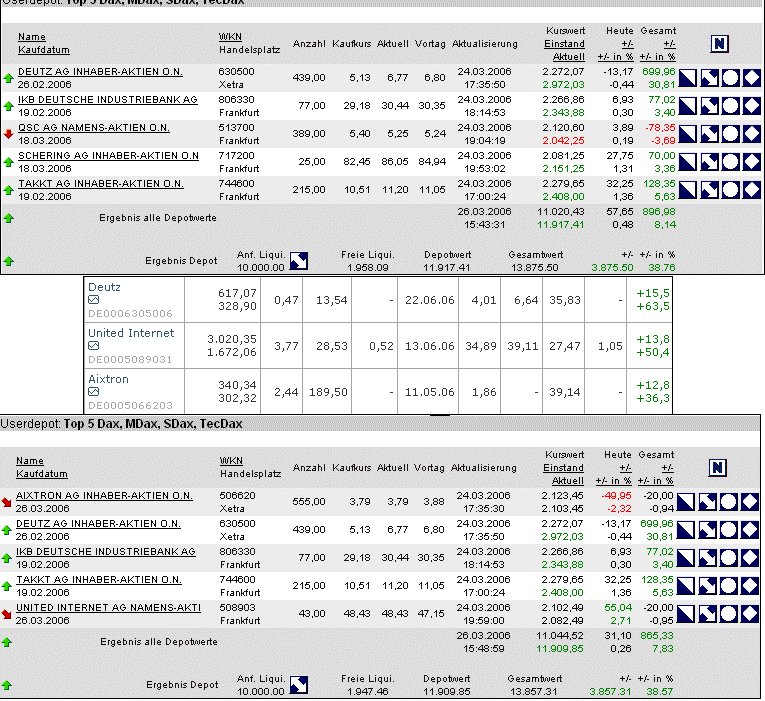Click the circle icon in the AIXTRON AG row
The width and height of the screenshot is (765, 701).
coord(728,502)
